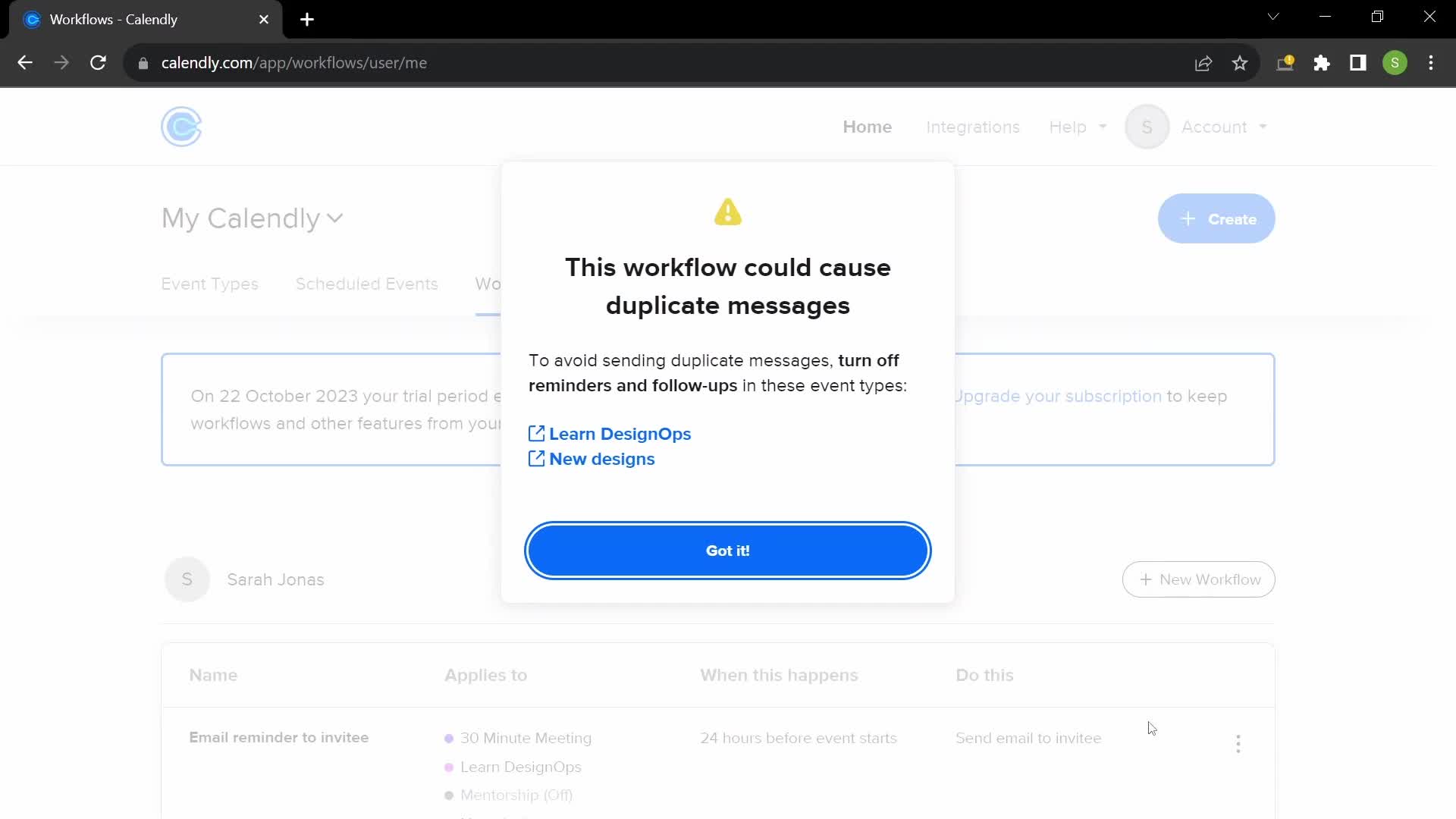Image resolution: width=1456 pixels, height=819 pixels.
Task: Click the browser extensions puzzle icon
Action: point(1323,63)
